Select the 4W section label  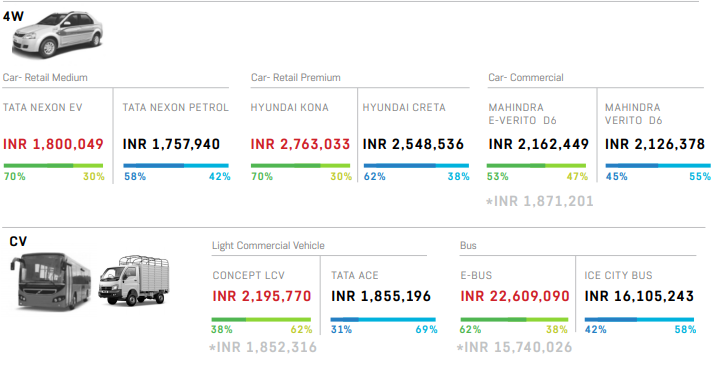[x=13, y=17]
